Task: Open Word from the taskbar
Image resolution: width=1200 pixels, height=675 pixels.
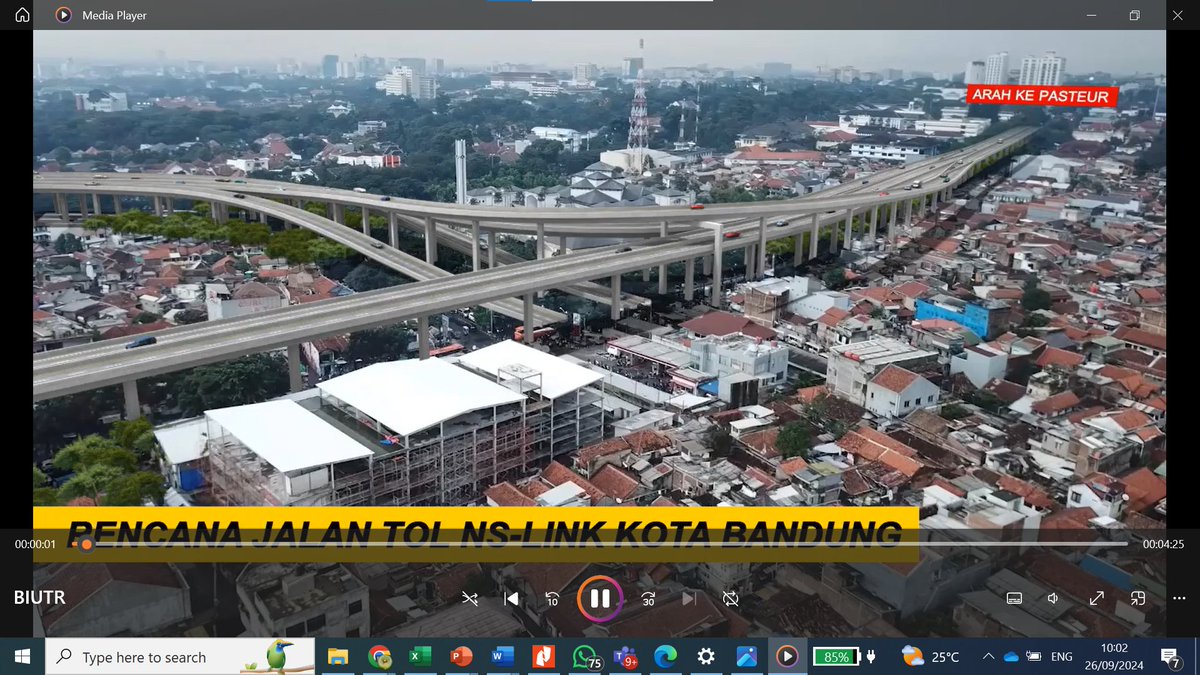Action: pyautogui.click(x=502, y=657)
